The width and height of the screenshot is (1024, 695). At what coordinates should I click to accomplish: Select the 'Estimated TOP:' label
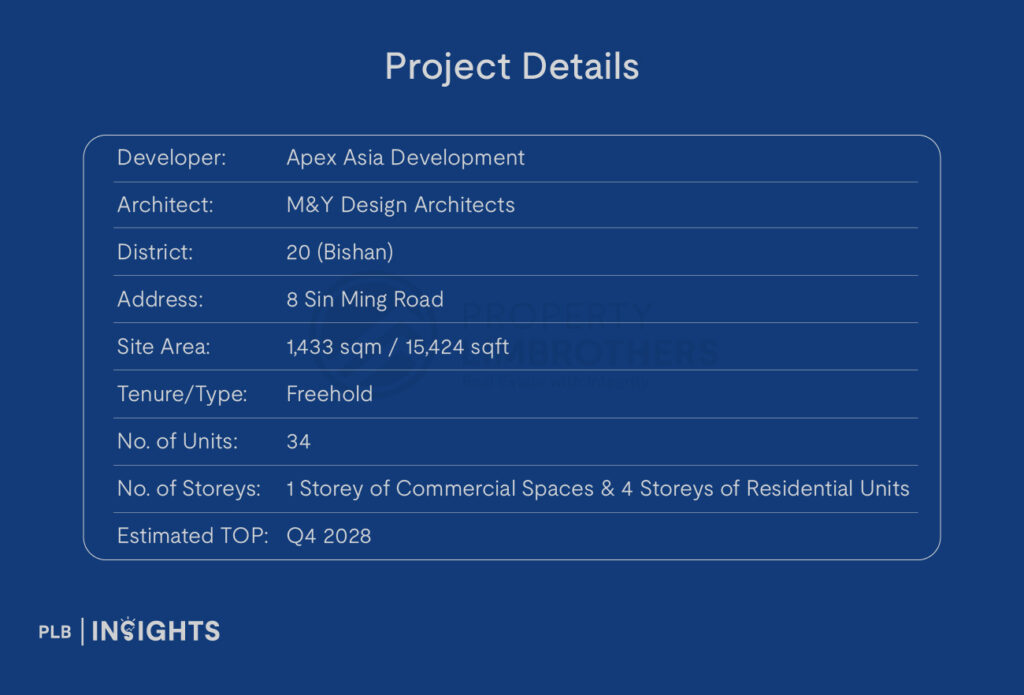[193, 536]
